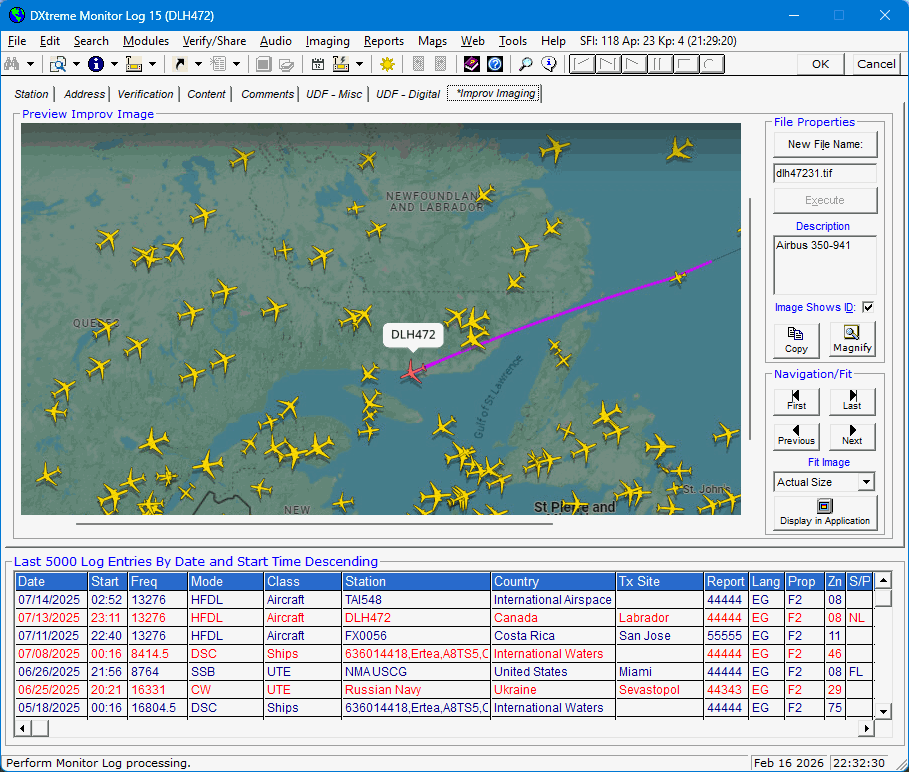Viewport: 909px width, 772px height.
Task: Go to the Next improv image
Action: 851,436
